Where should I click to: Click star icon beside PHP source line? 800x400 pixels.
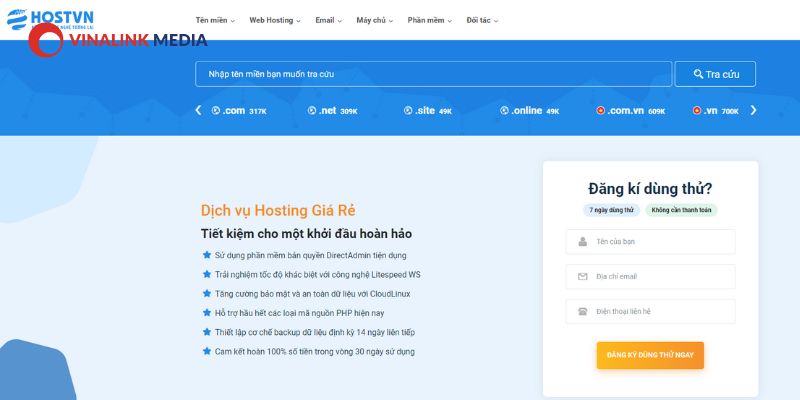[207, 312]
